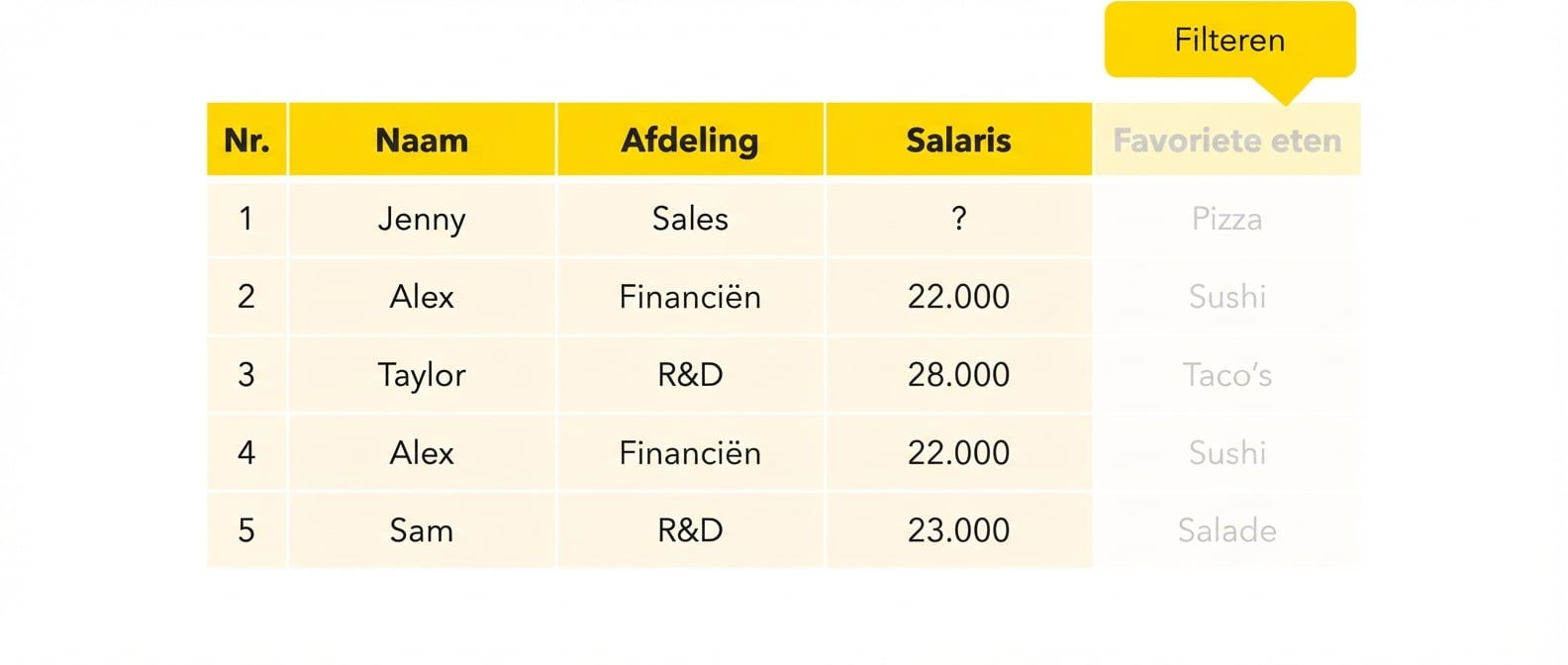Image resolution: width=1568 pixels, height=665 pixels.
Task: Click the Taylor name cell
Action: [422, 375]
